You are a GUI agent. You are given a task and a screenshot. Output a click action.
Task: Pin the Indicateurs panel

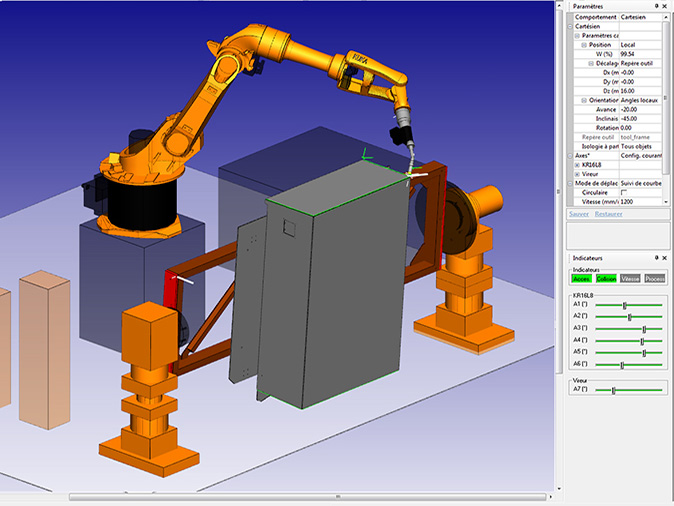tap(656, 257)
